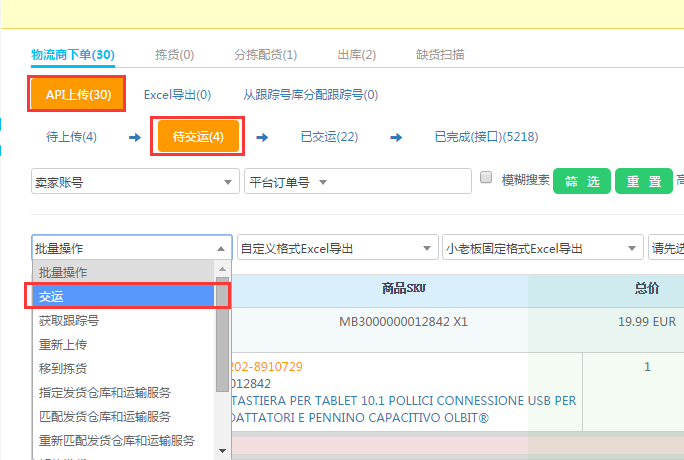Viewport: 684px width, 460px height.
Task: Switch to the 物流商下单(30) tab
Action: pos(72,54)
